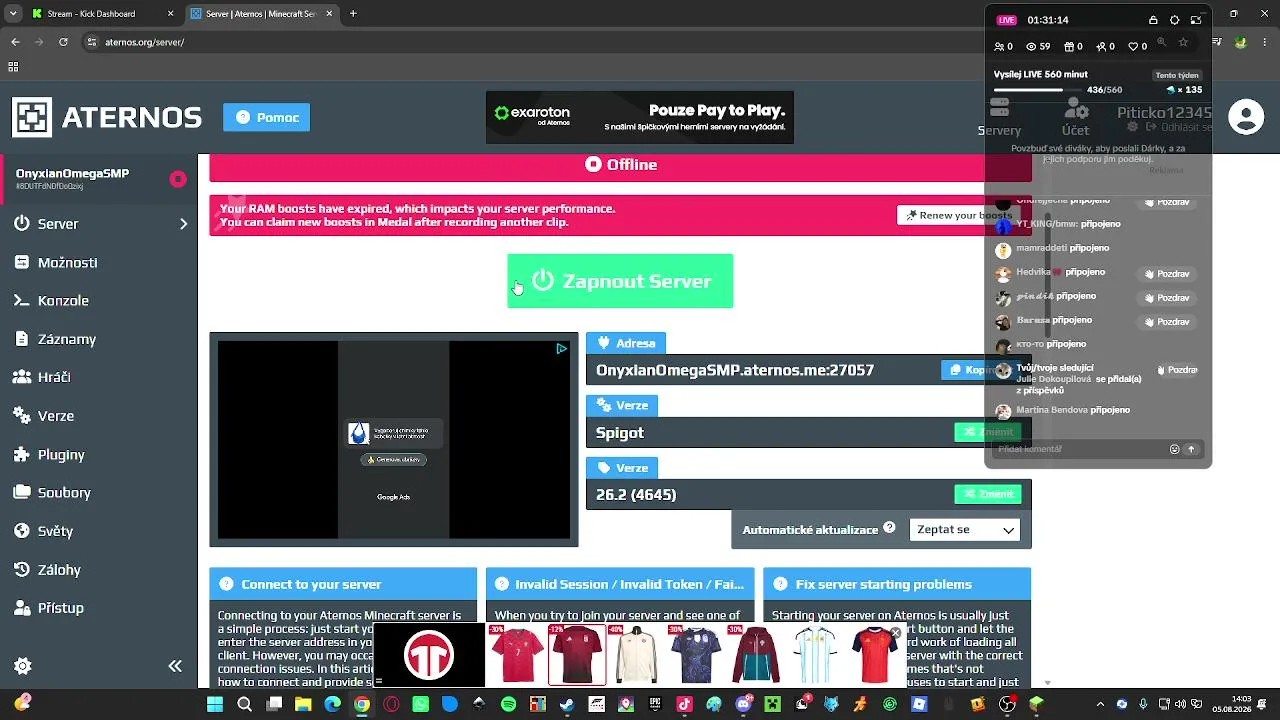Open the Hráči players icon
Viewport: 1280px width, 720px height.
coord(20,377)
